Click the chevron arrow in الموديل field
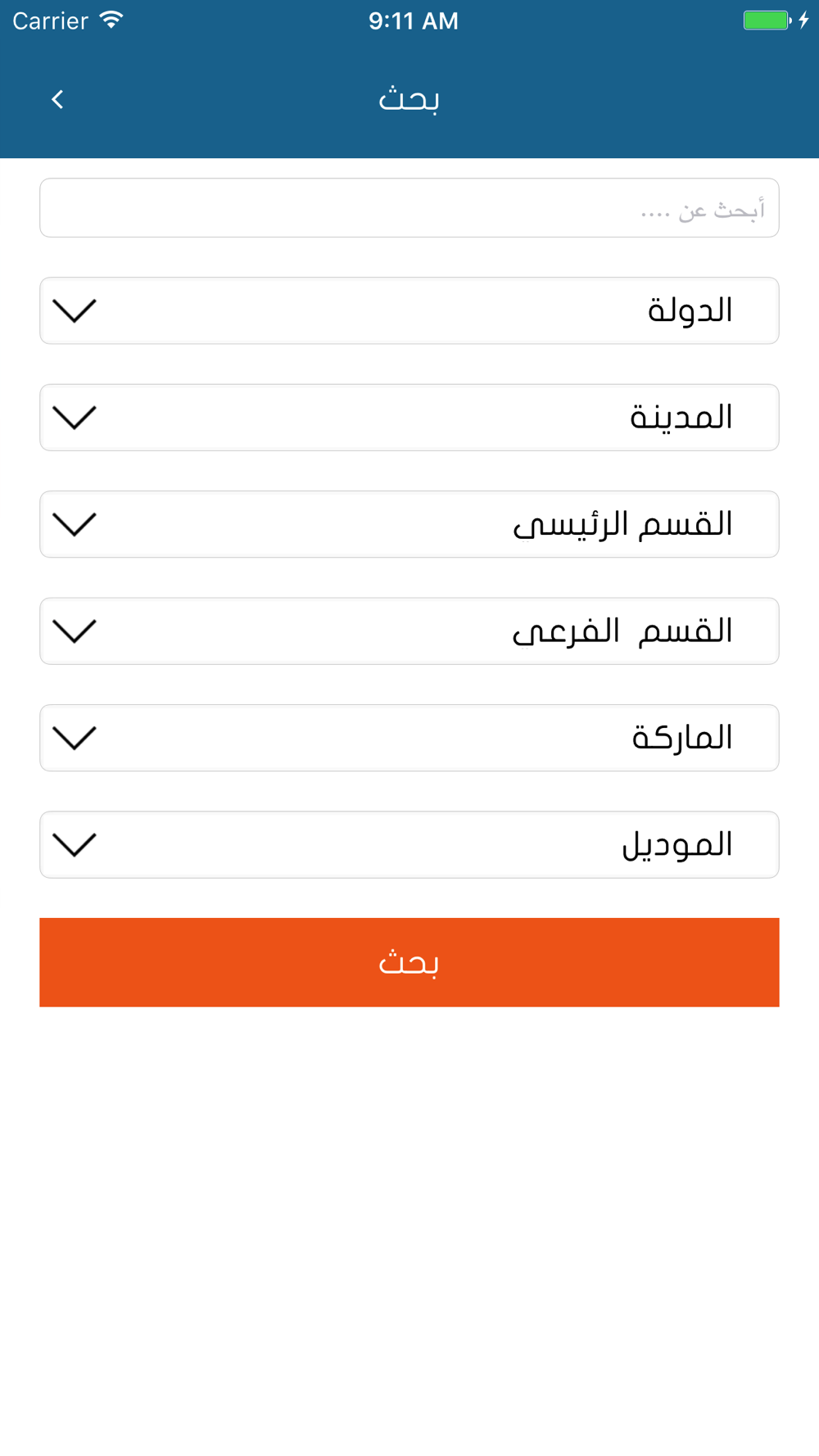 pyautogui.click(x=75, y=845)
